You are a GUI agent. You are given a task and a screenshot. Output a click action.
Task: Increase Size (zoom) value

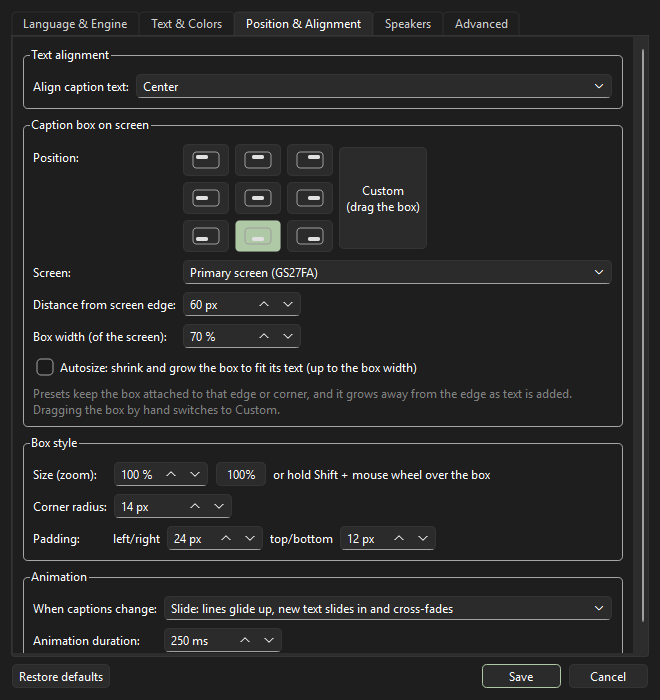click(171, 474)
